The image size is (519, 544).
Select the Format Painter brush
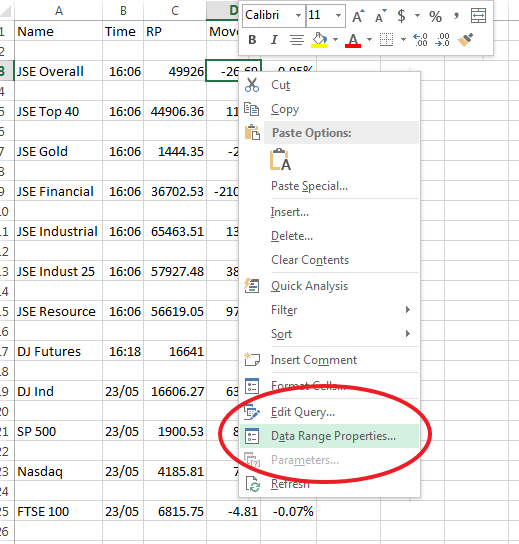[466, 40]
